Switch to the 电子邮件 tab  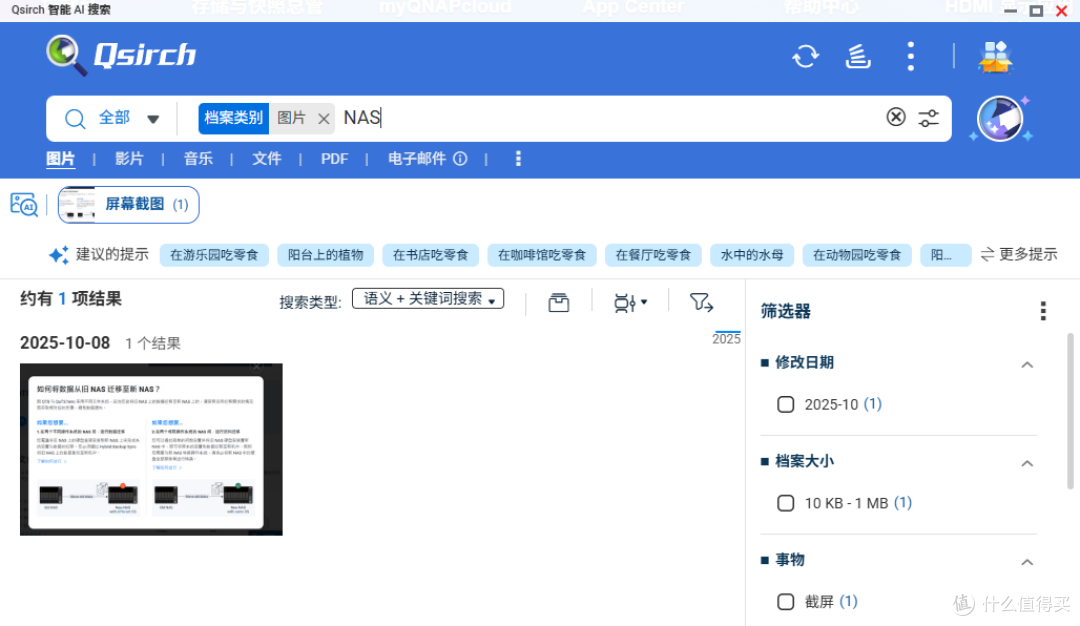click(x=417, y=159)
